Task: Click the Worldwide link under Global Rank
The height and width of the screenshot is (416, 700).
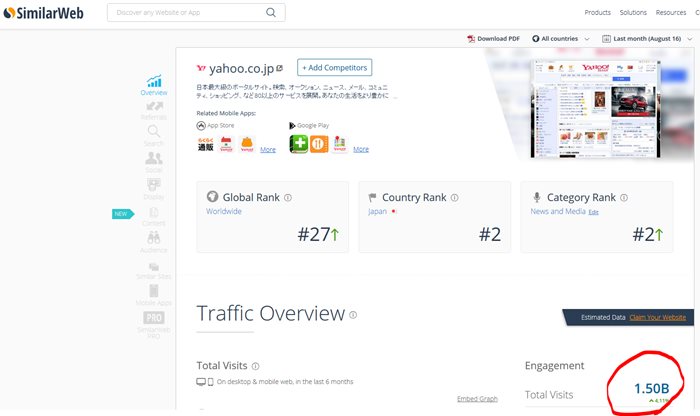Action: click(224, 211)
